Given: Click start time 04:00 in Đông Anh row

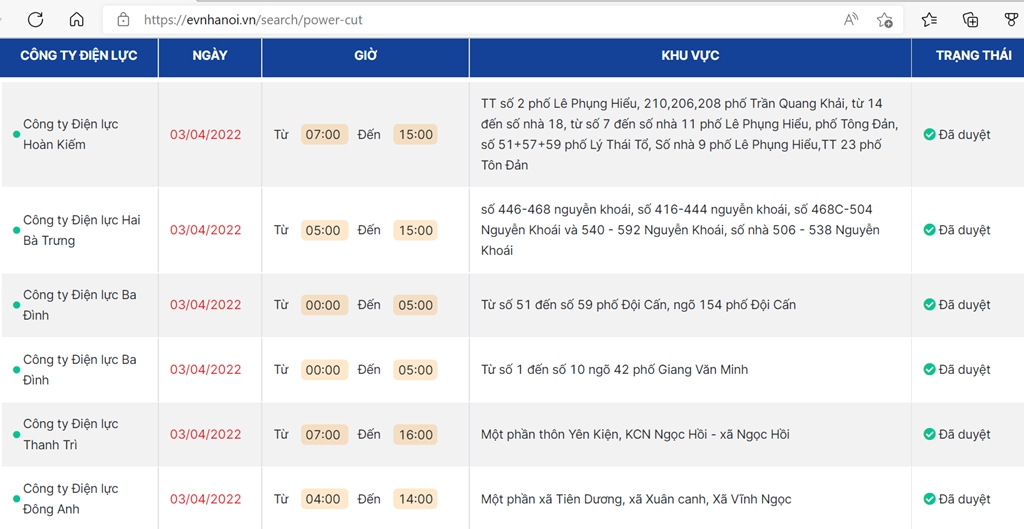Looking at the screenshot, I should pos(324,499).
